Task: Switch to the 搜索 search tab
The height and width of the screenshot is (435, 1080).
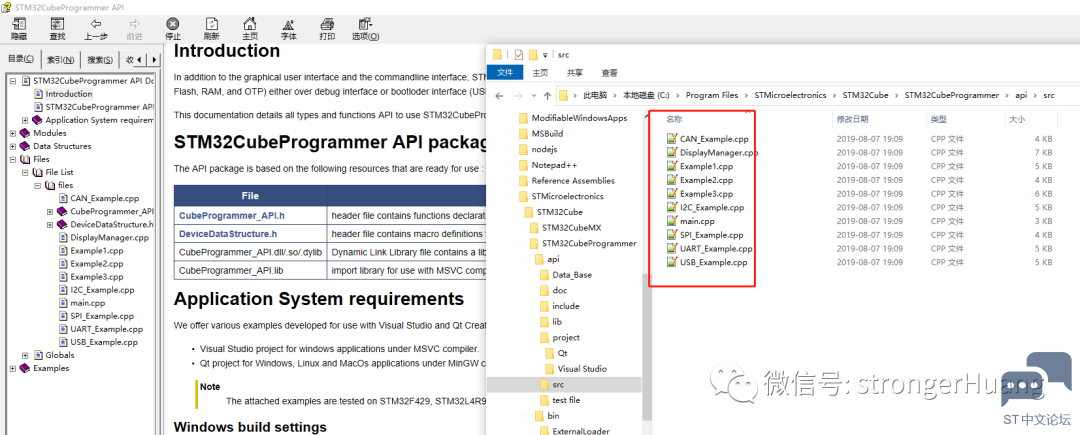Action: pos(100,60)
